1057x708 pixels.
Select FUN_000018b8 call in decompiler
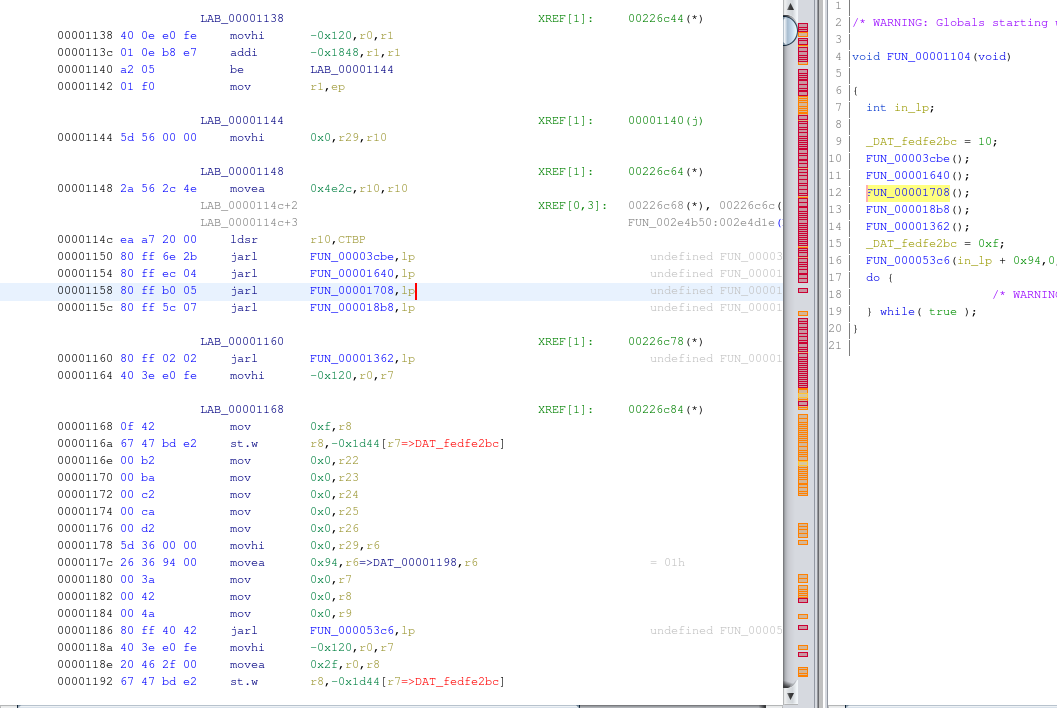coord(907,209)
